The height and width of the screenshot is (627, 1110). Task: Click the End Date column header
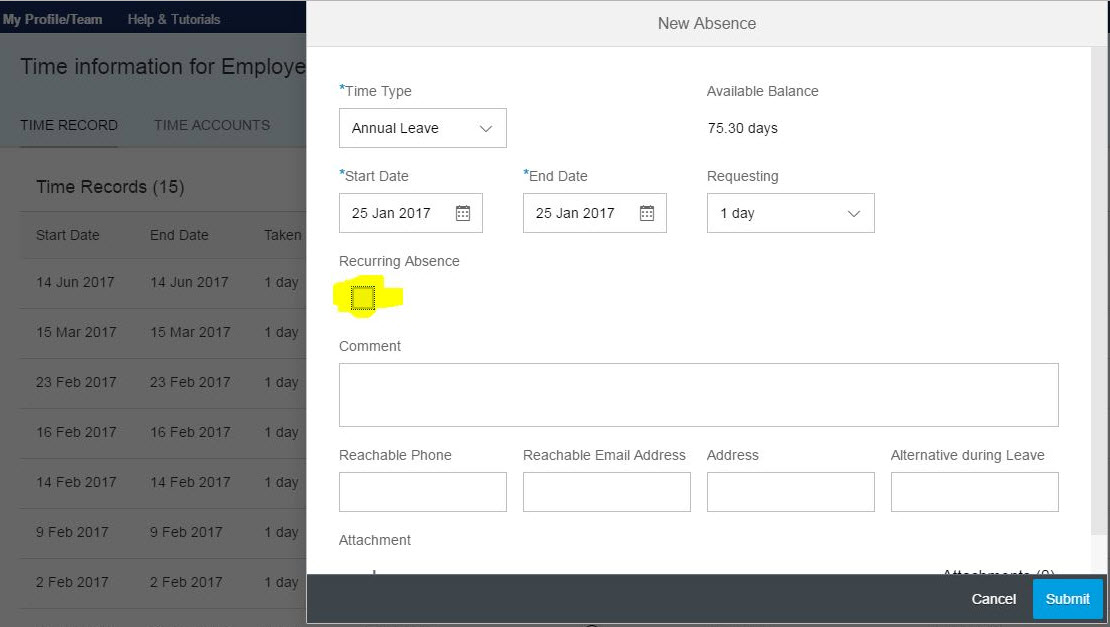179,235
